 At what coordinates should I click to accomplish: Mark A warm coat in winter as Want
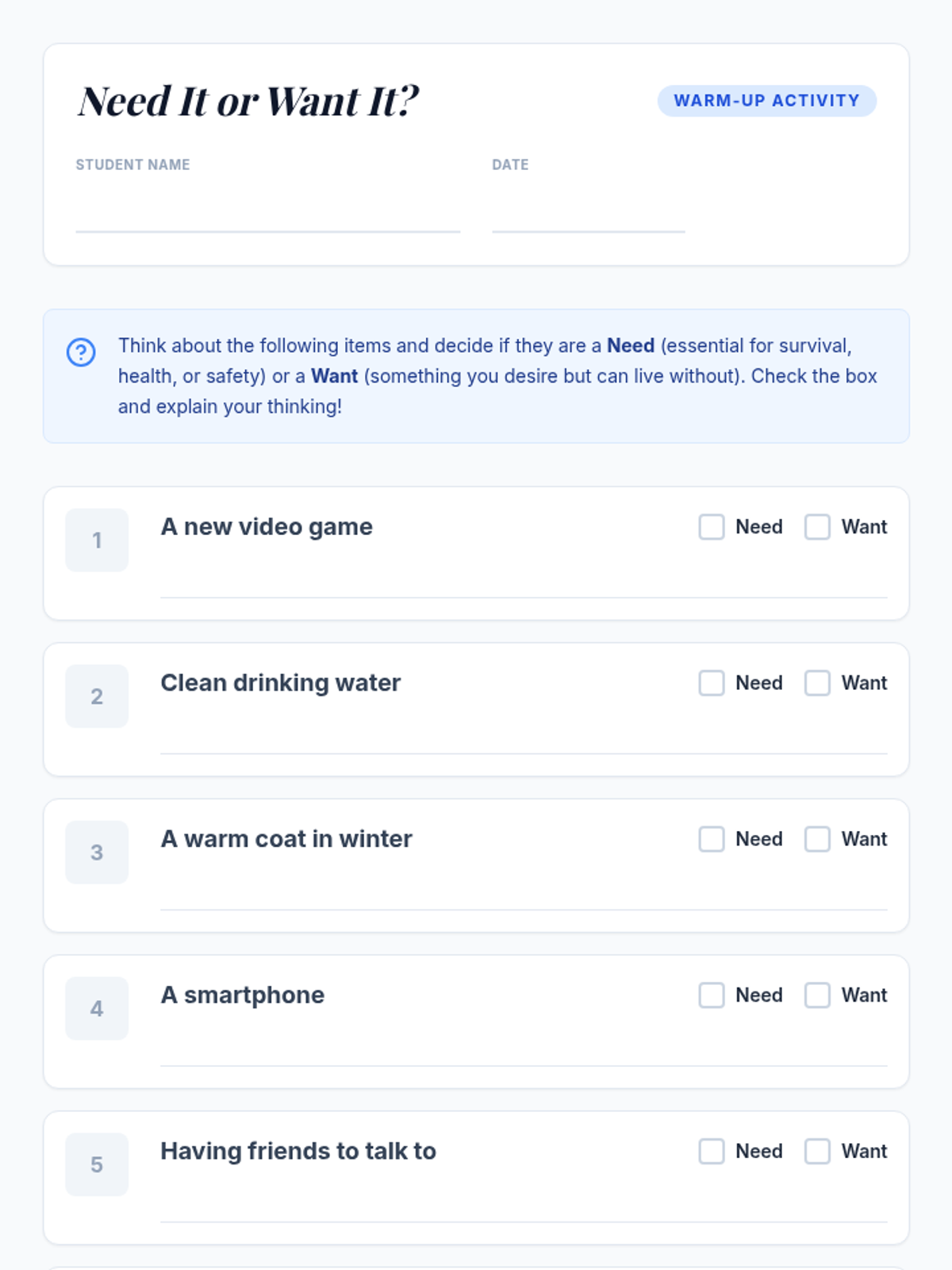click(817, 839)
